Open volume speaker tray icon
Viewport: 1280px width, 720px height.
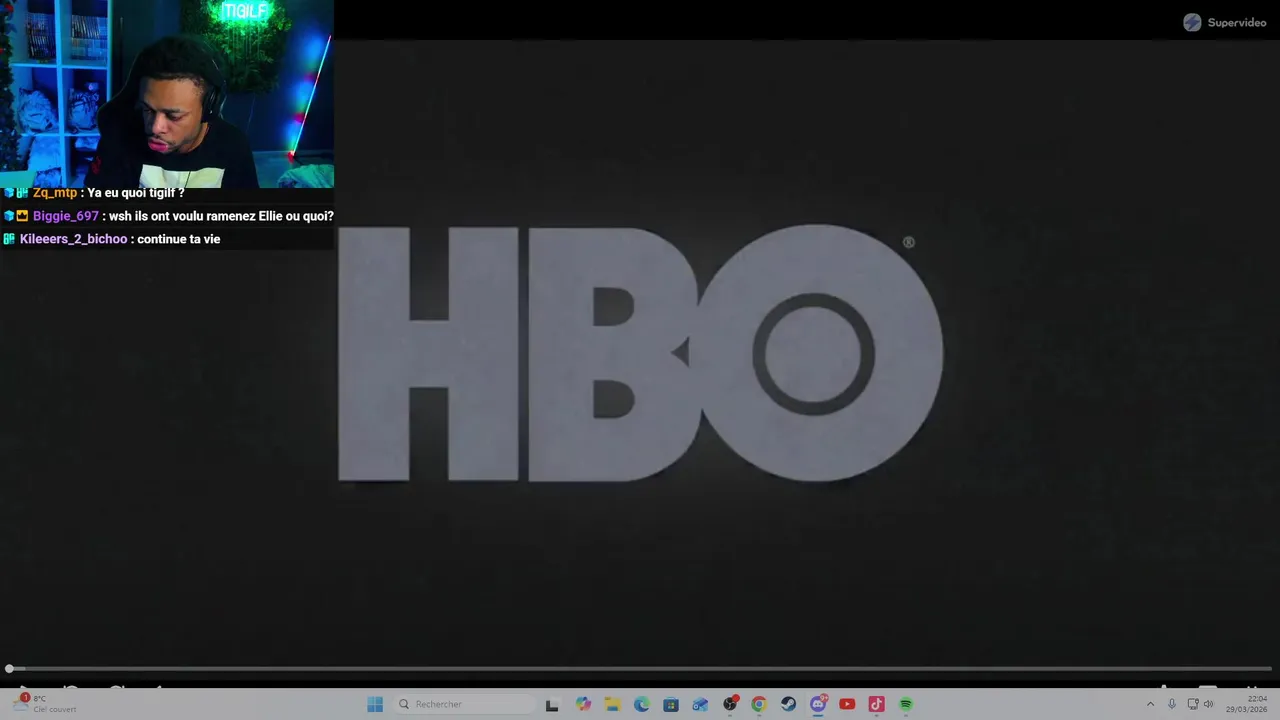[x=1208, y=704]
